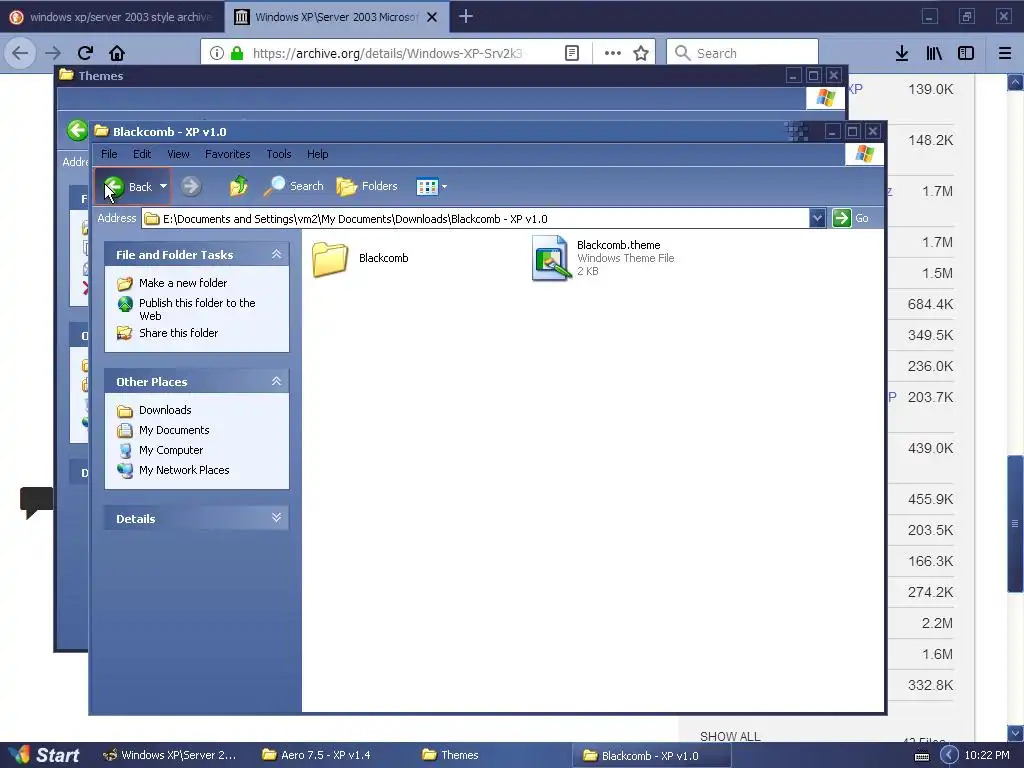
Task: Click Share this folder
Action: pos(178,333)
